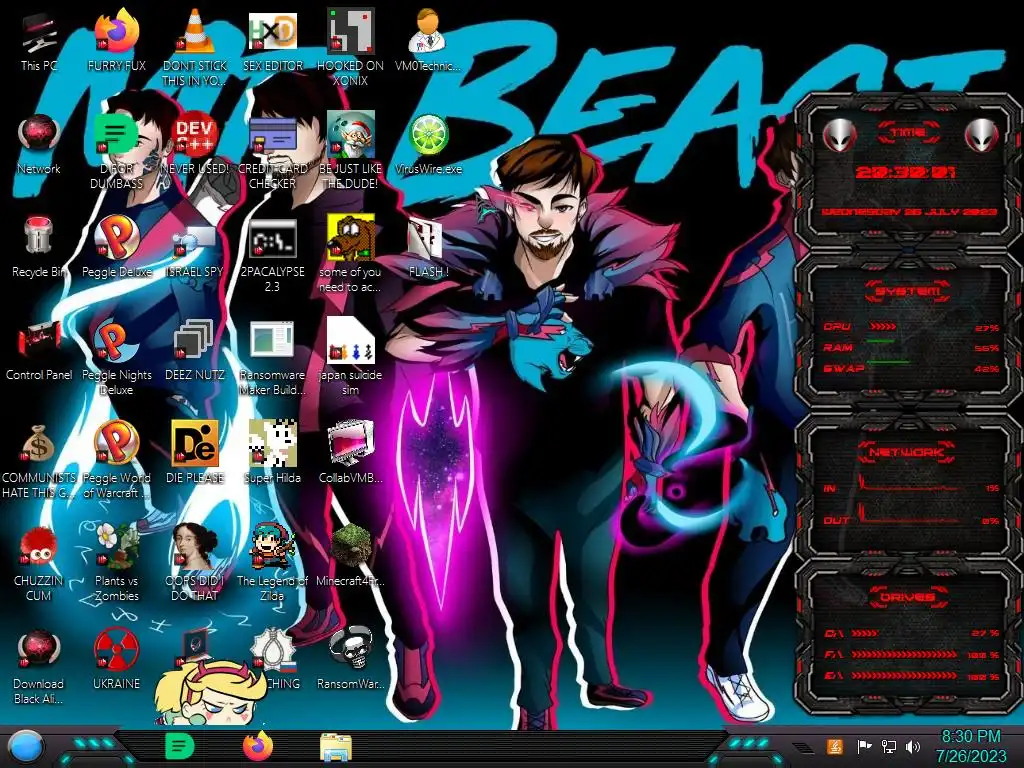Image resolution: width=1024 pixels, height=768 pixels.
Task: Click the NETWORK widget header
Action: point(906,452)
